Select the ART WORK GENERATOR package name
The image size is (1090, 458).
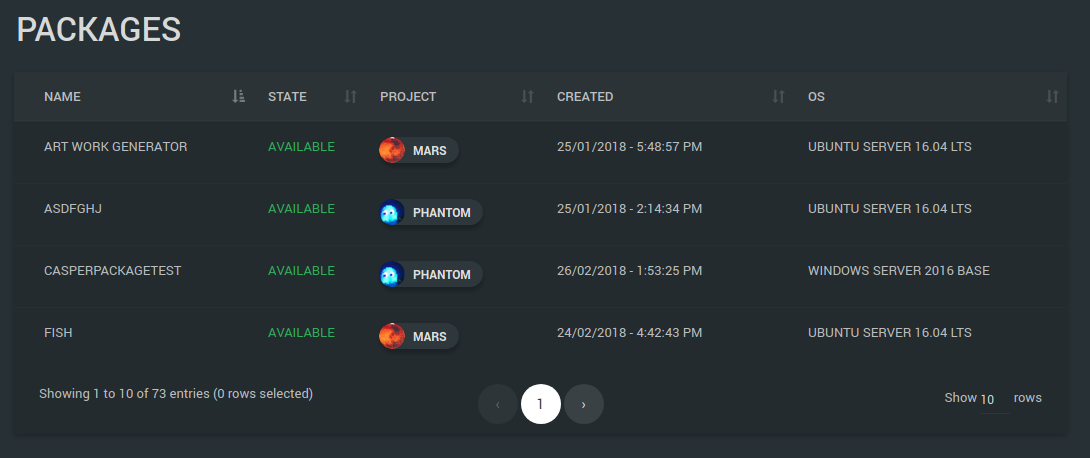tap(115, 147)
